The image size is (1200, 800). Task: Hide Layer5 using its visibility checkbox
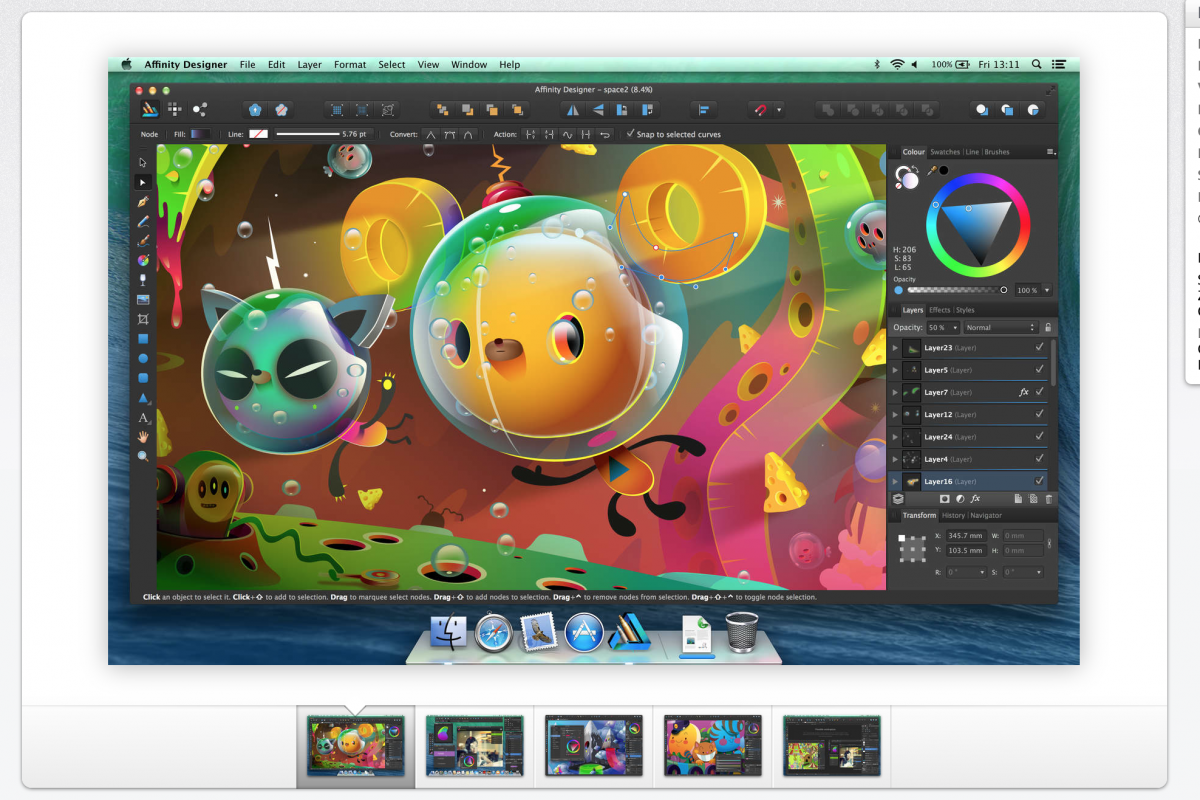1040,370
